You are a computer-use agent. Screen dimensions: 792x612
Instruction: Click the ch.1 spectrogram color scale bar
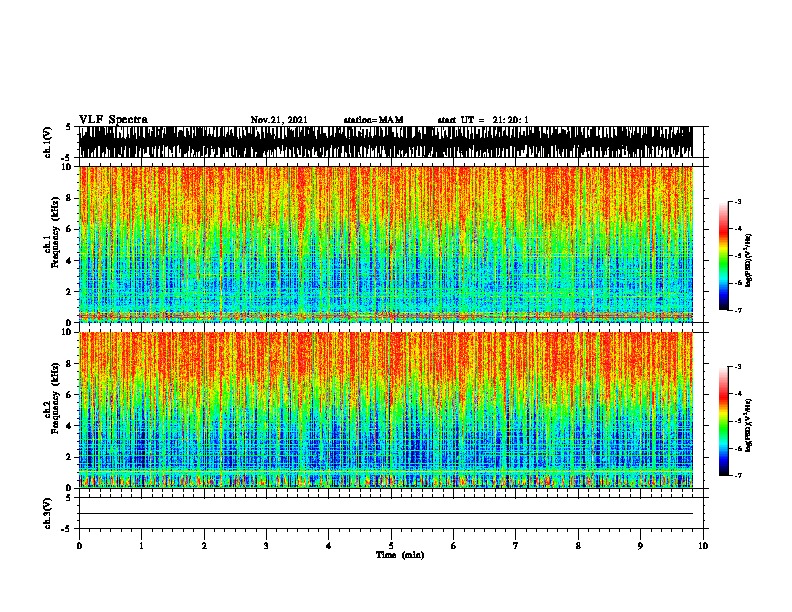coord(724,256)
